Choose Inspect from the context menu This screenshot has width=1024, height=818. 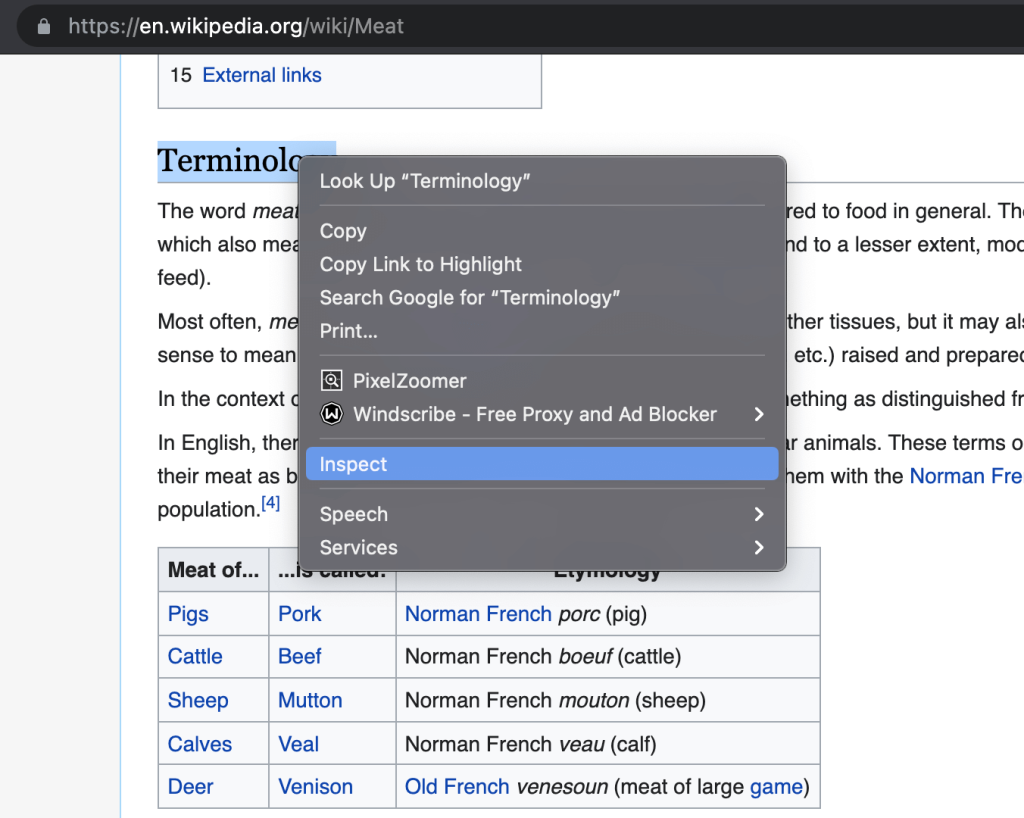point(541,464)
